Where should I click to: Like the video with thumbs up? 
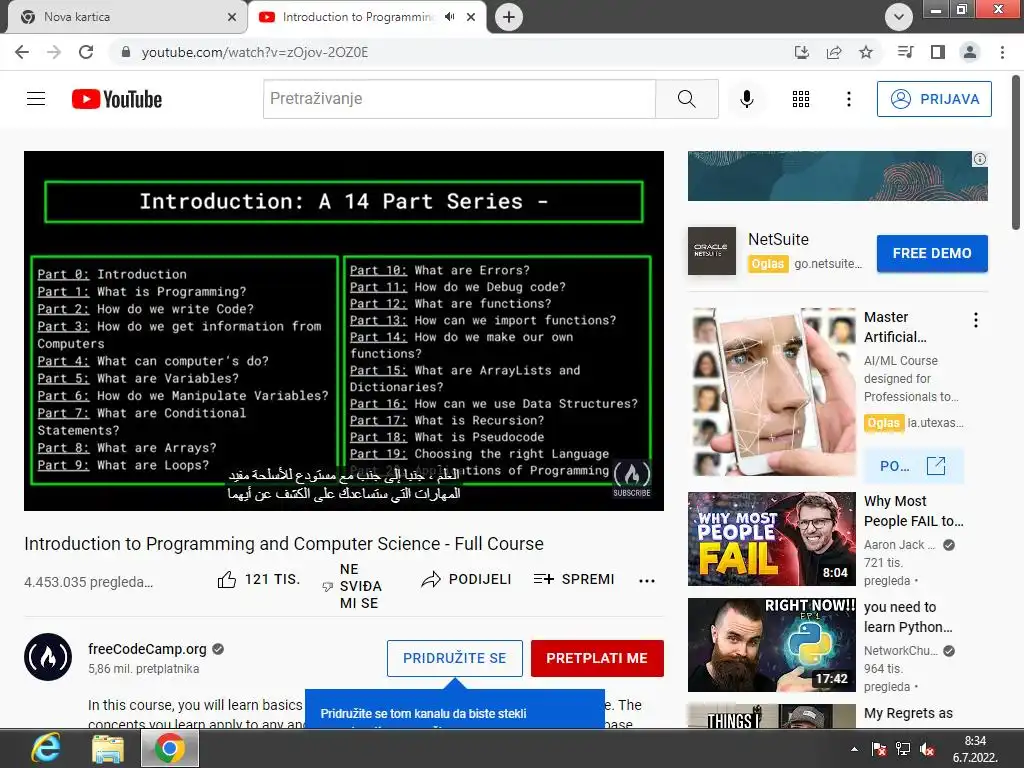[x=258, y=579]
